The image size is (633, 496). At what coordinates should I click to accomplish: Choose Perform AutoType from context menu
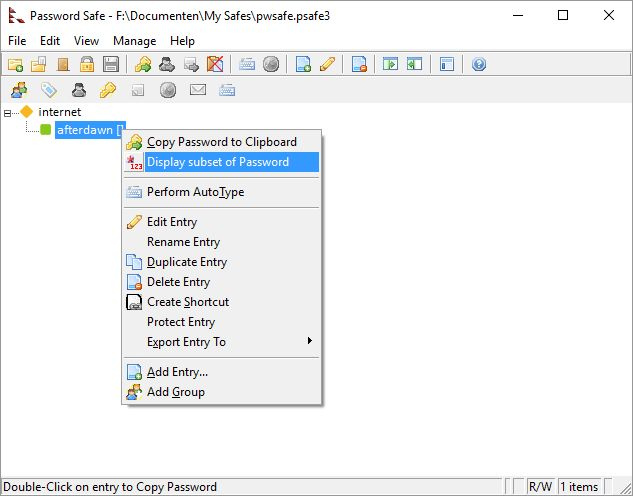195,192
